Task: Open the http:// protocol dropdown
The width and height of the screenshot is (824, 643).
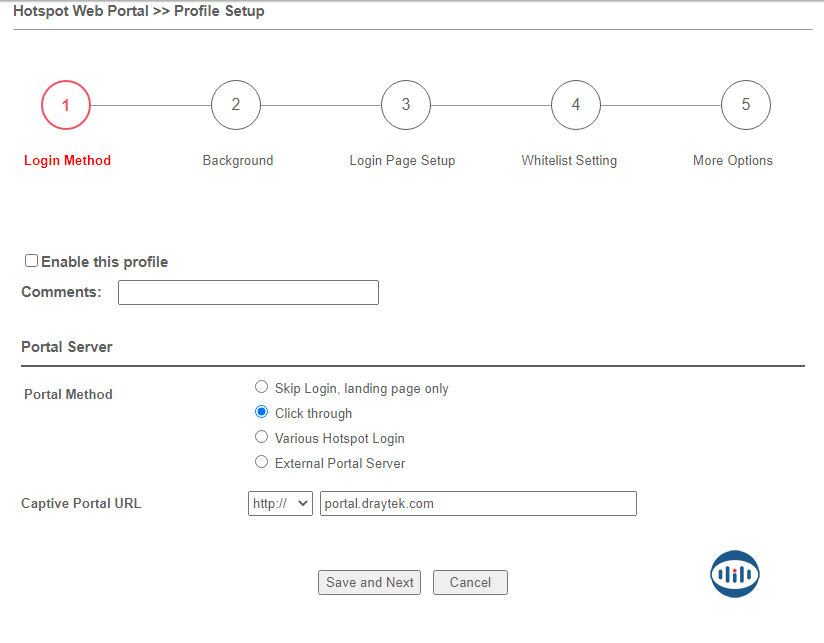Action: pyautogui.click(x=280, y=504)
